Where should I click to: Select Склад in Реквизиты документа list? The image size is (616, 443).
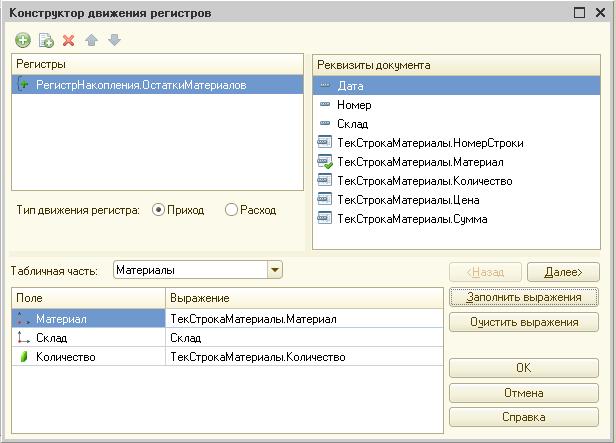coord(456,123)
